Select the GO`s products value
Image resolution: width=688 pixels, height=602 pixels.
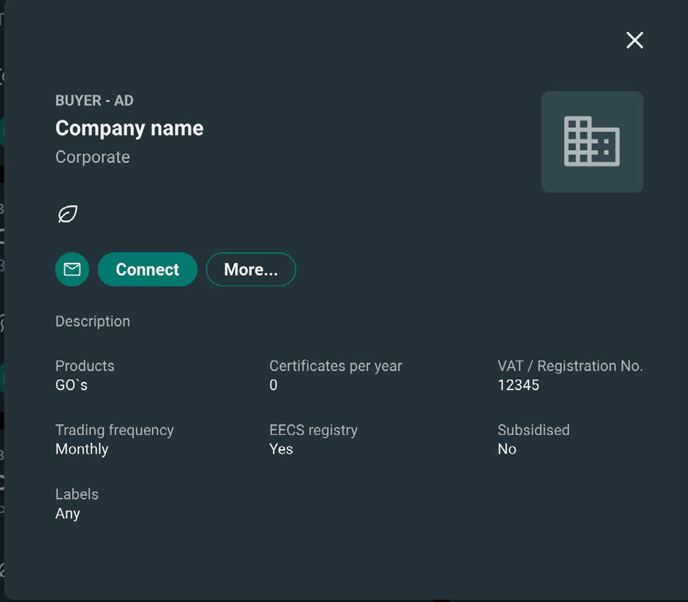point(72,385)
